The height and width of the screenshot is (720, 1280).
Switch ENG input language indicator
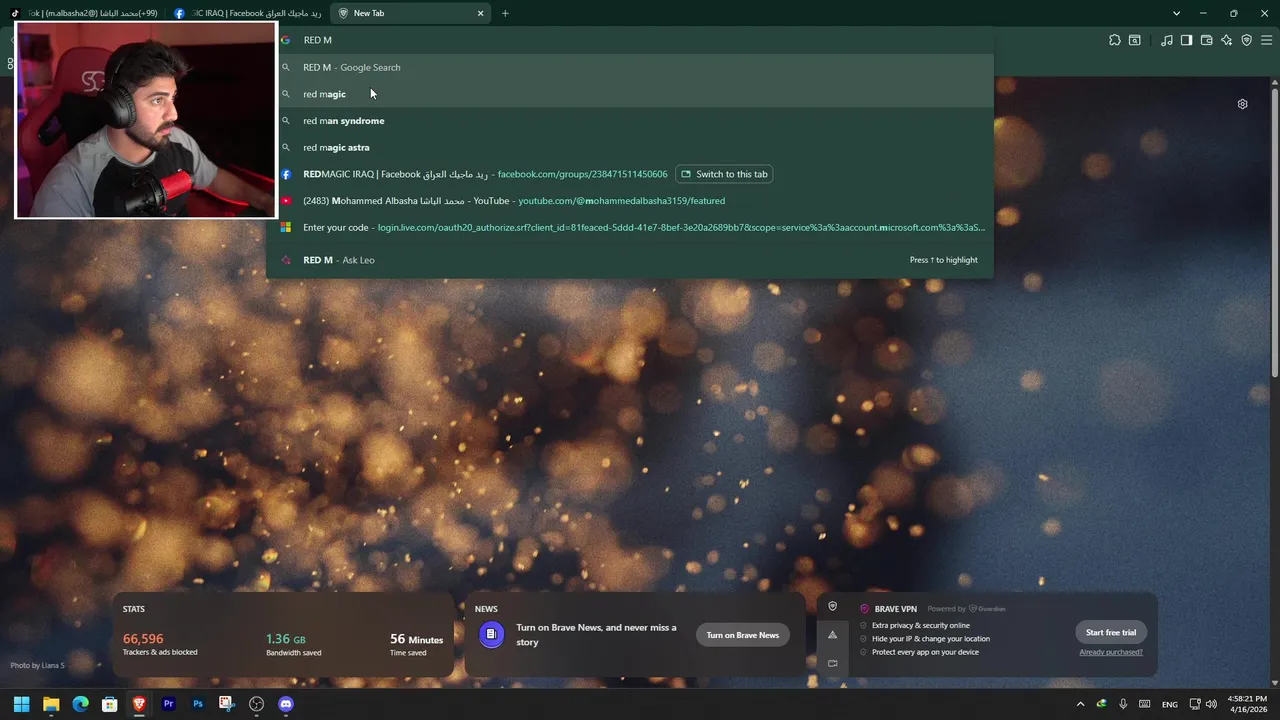tap(1169, 704)
